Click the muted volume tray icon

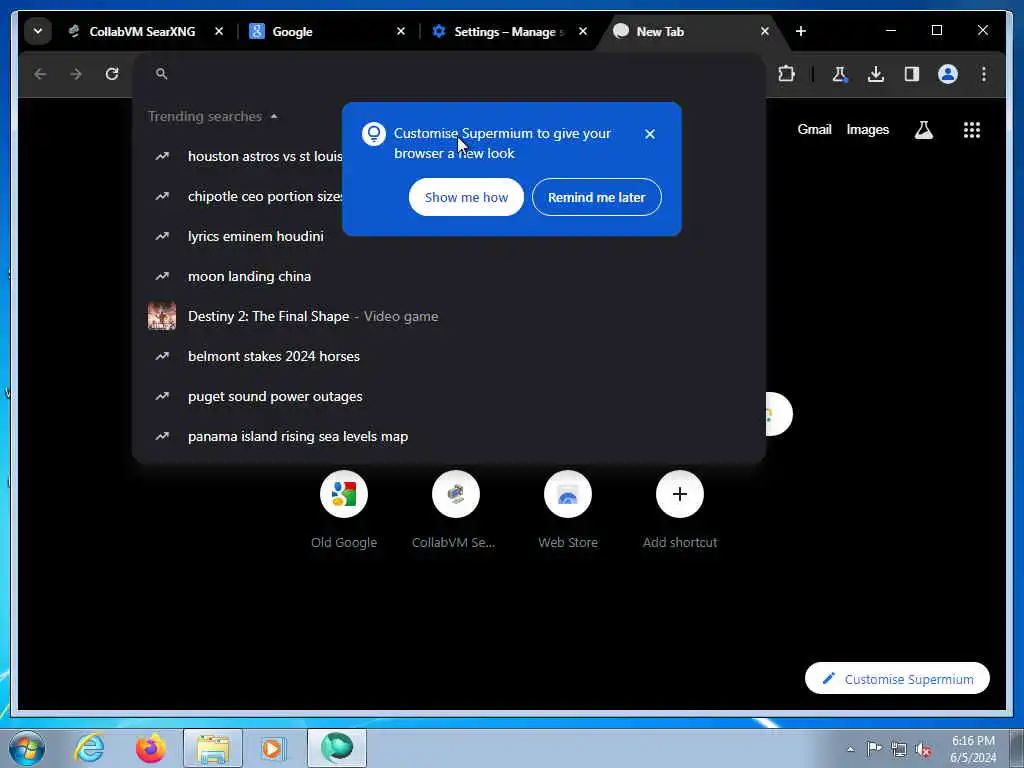click(x=923, y=749)
